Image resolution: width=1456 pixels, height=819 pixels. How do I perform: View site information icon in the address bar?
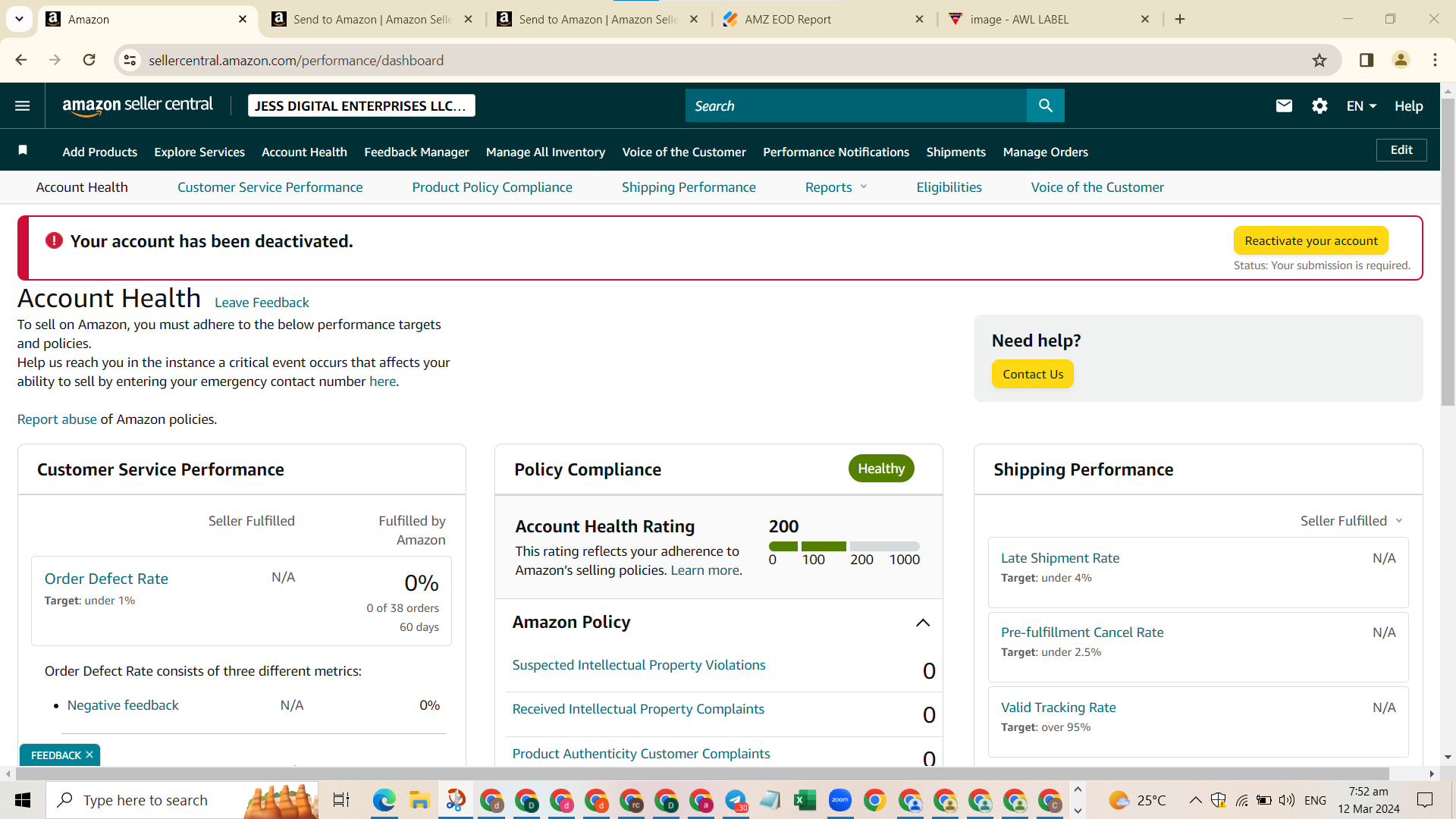(130, 60)
